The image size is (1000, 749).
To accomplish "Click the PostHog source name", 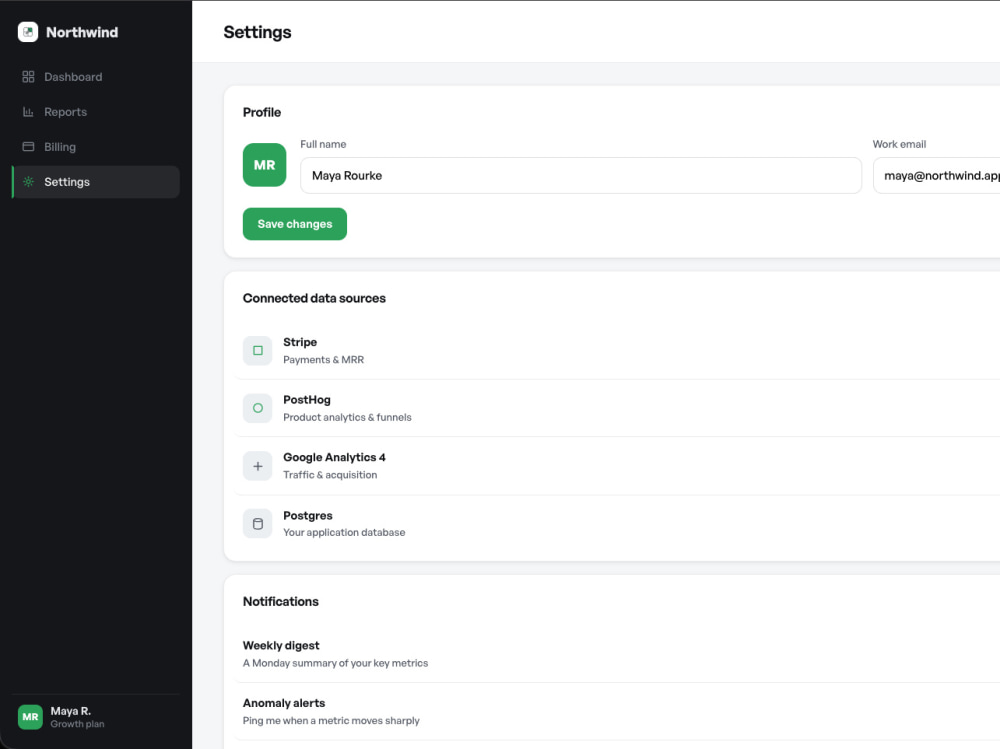I will [307, 399].
